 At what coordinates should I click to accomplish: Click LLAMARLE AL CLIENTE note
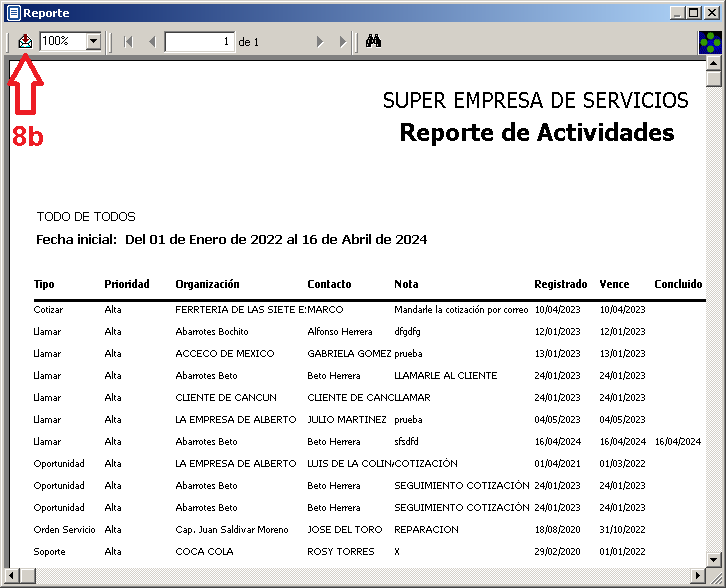445,375
